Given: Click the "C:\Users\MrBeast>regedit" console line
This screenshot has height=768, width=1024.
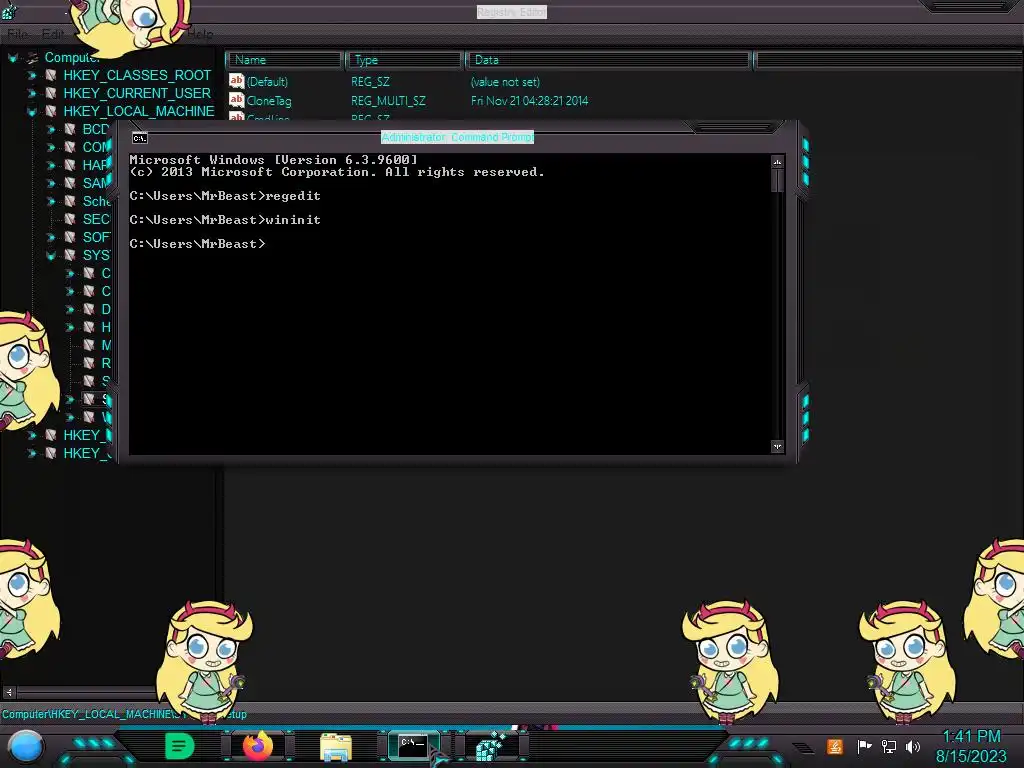Looking at the screenshot, I should pos(225,196).
